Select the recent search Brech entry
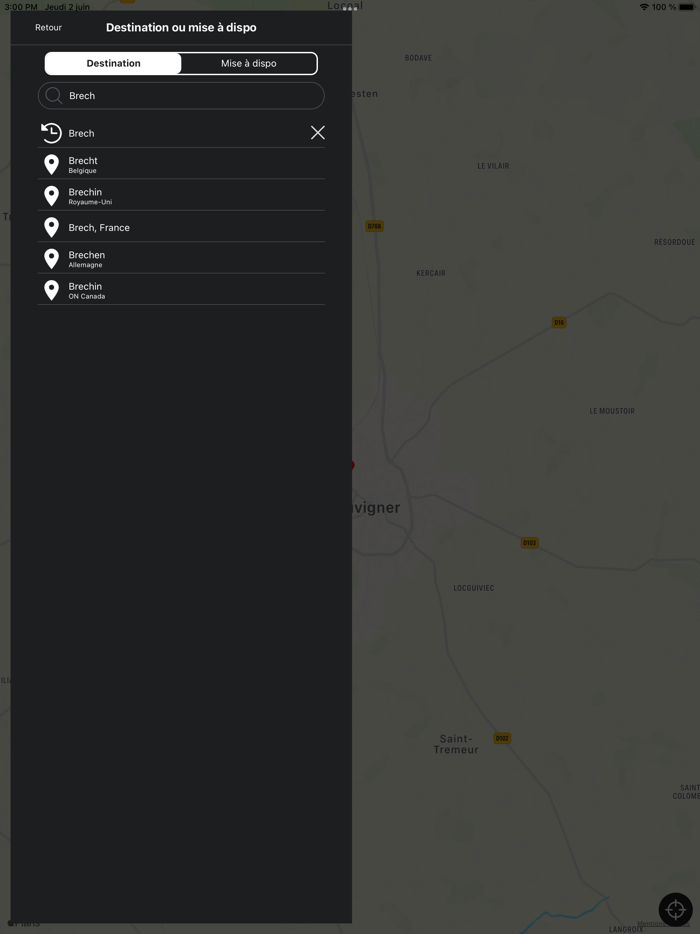This screenshot has height=934, width=700. [x=181, y=133]
